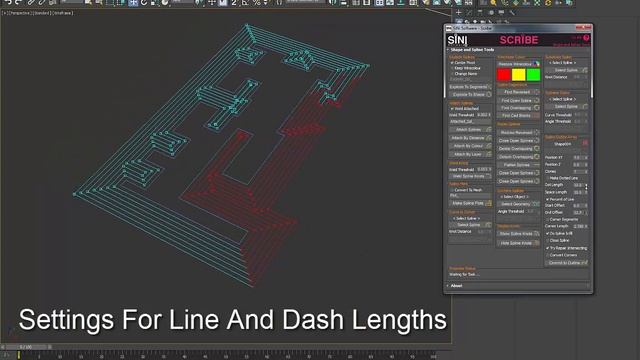The image size is (640, 360).
Task: Toggle the Angle Snap icon
Action: 244,2
